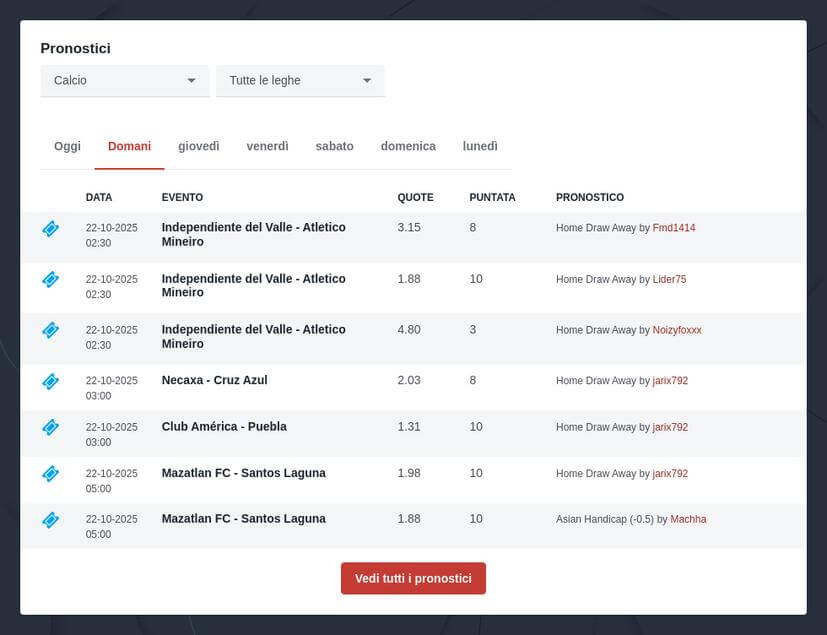Click the ticket icon on the first Mazatlan FC row
Screen dimensions: 827x635
coord(50,473)
